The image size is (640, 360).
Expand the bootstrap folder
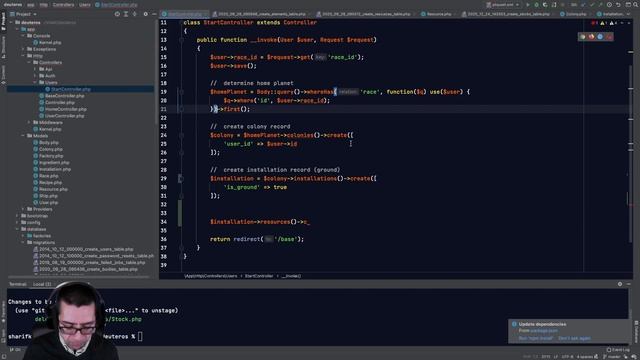(x=17, y=216)
